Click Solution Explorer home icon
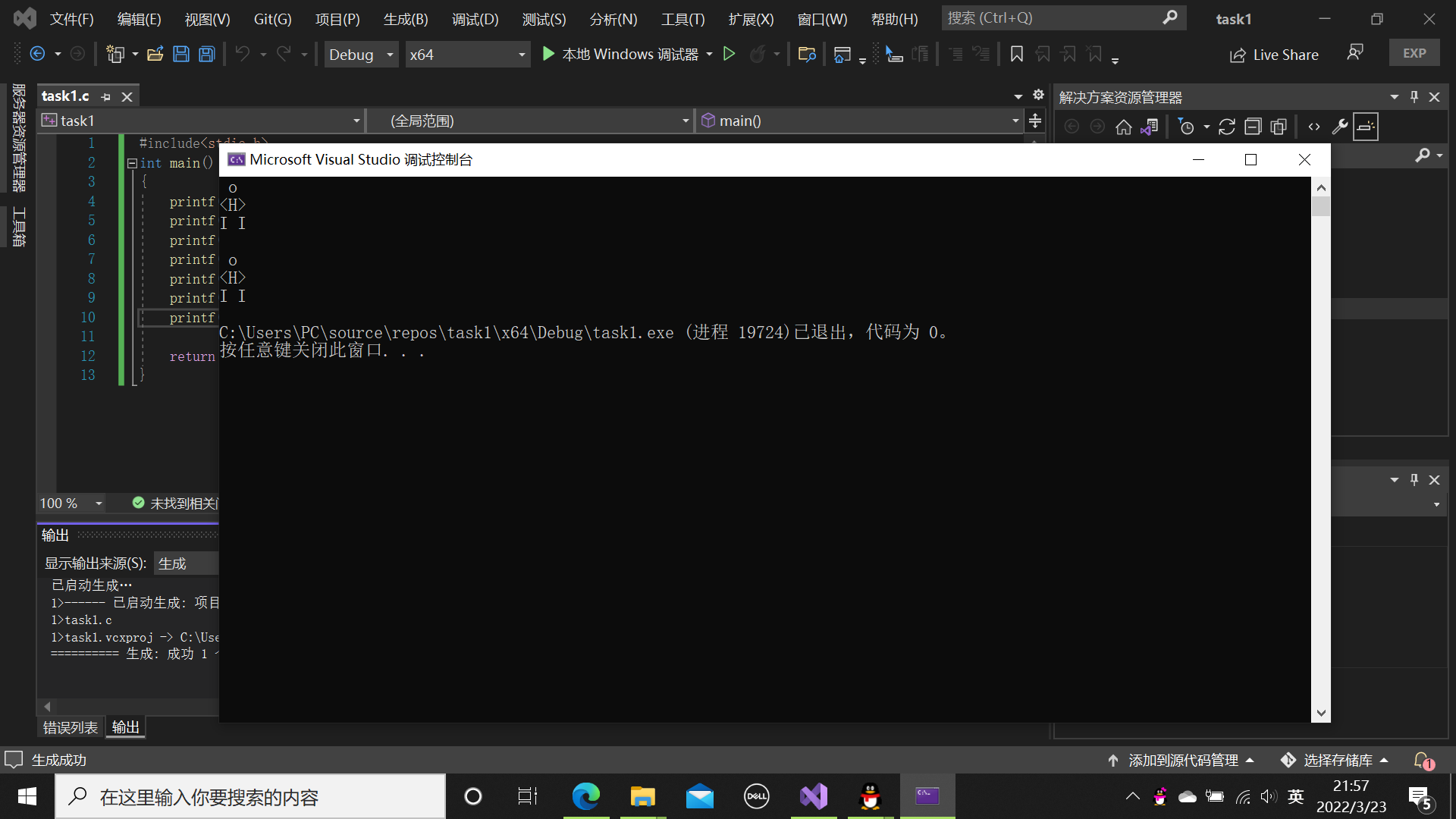This screenshot has width=1456, height=819. pyautogui.click(x=1123, y=127)
